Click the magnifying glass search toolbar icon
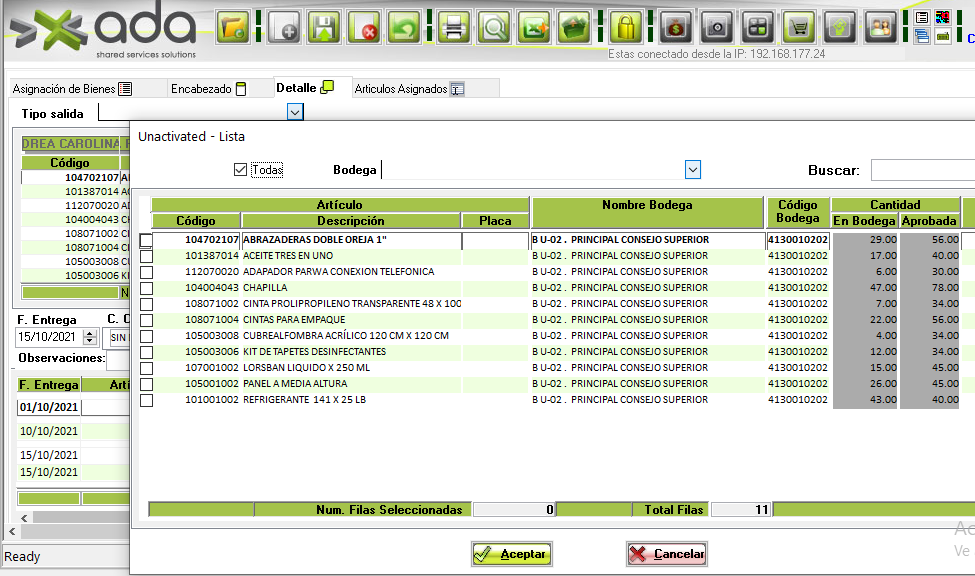Image resolution: width=975 pixels, height=576 pixels. point(493,27)
